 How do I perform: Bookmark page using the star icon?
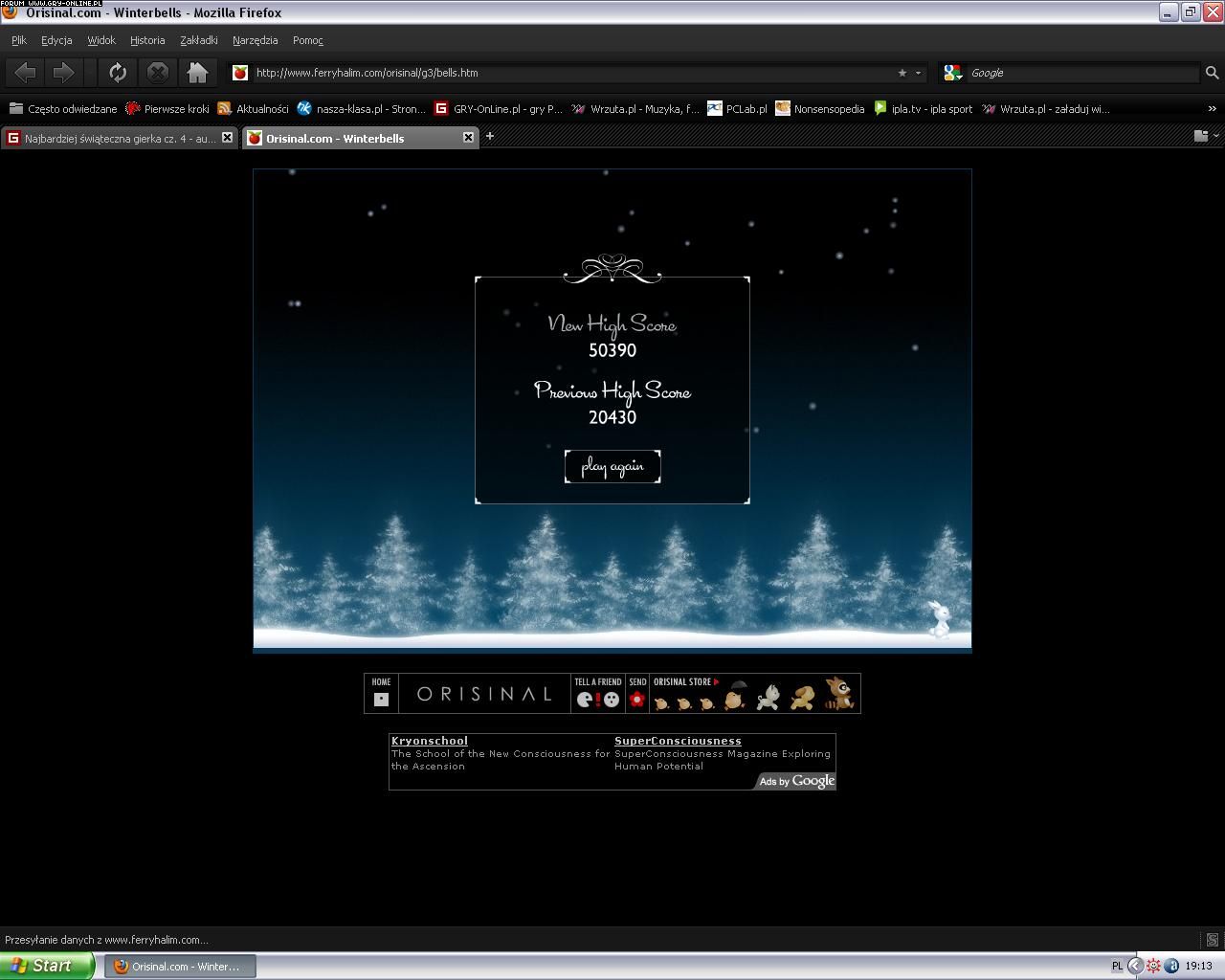(x=902, y=73)
